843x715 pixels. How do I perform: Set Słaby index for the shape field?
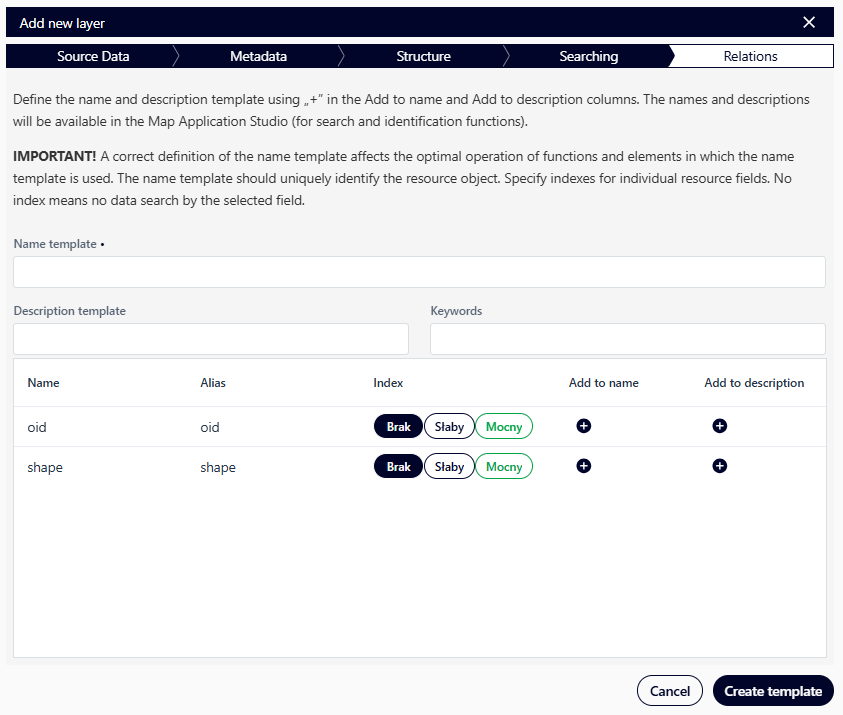(x=449, y=466)
